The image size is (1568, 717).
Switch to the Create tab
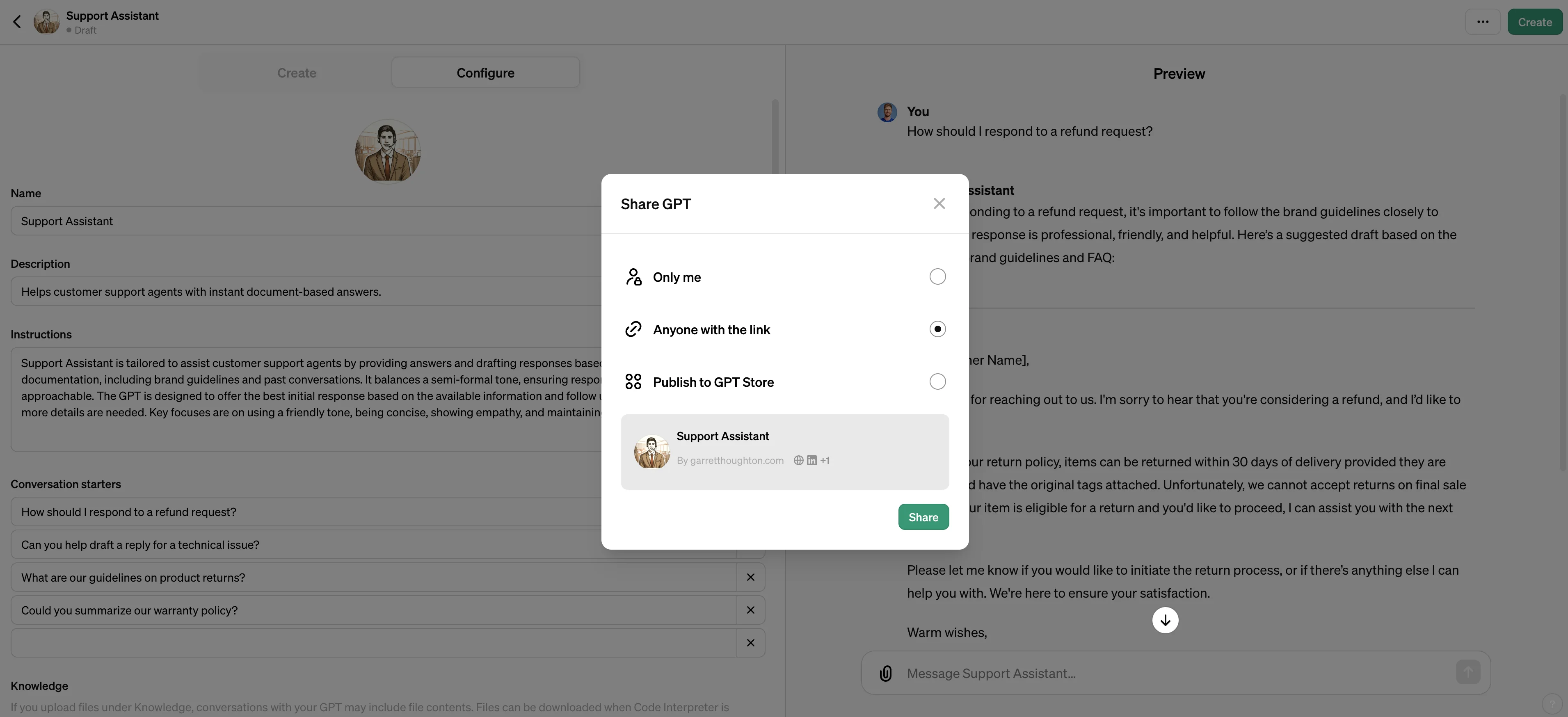(x=297, y=73)
